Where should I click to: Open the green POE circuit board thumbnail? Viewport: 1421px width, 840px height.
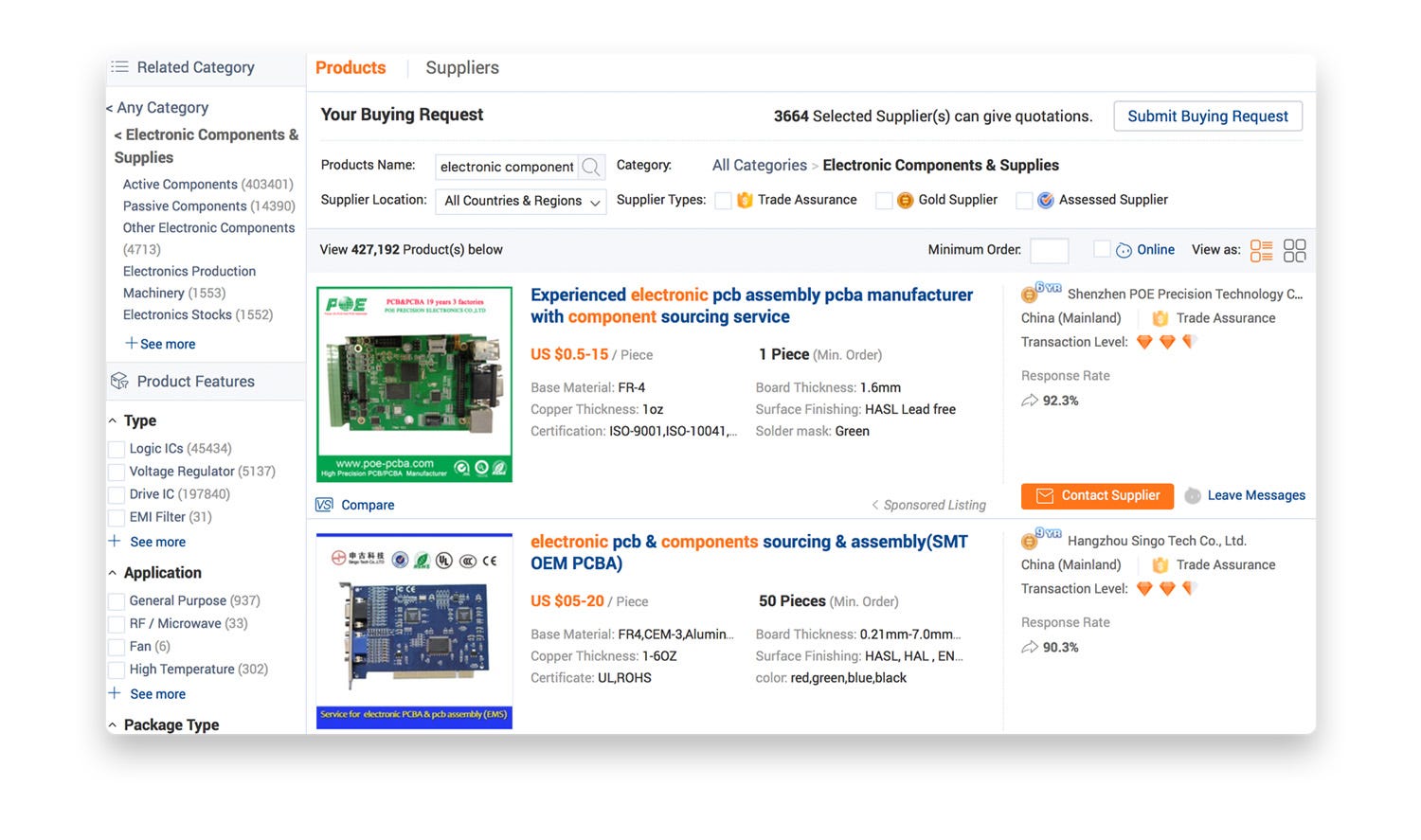(x=414, y=384)
